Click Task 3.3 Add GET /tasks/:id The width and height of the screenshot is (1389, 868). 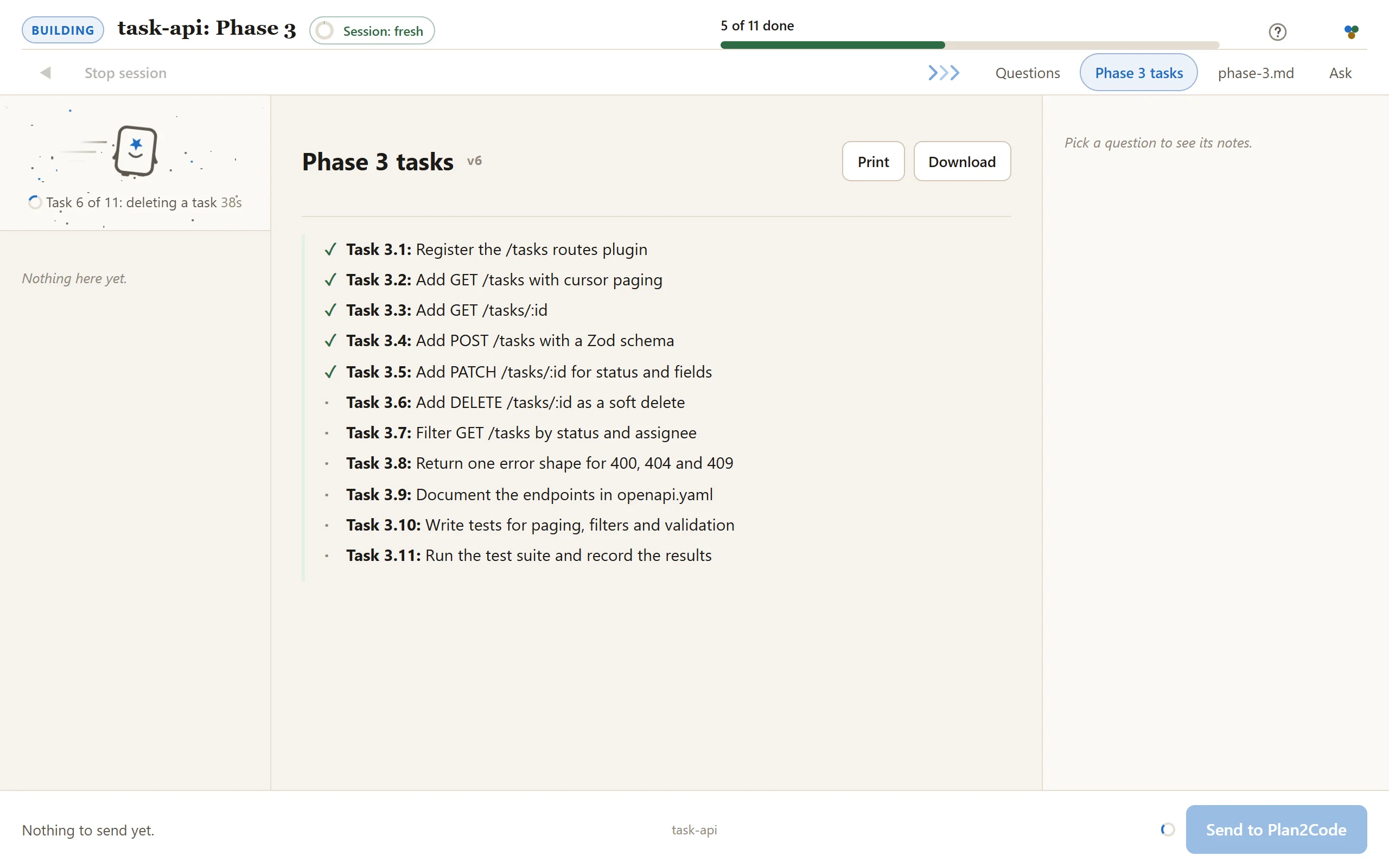pyautogui.click(x=447, y=310)
